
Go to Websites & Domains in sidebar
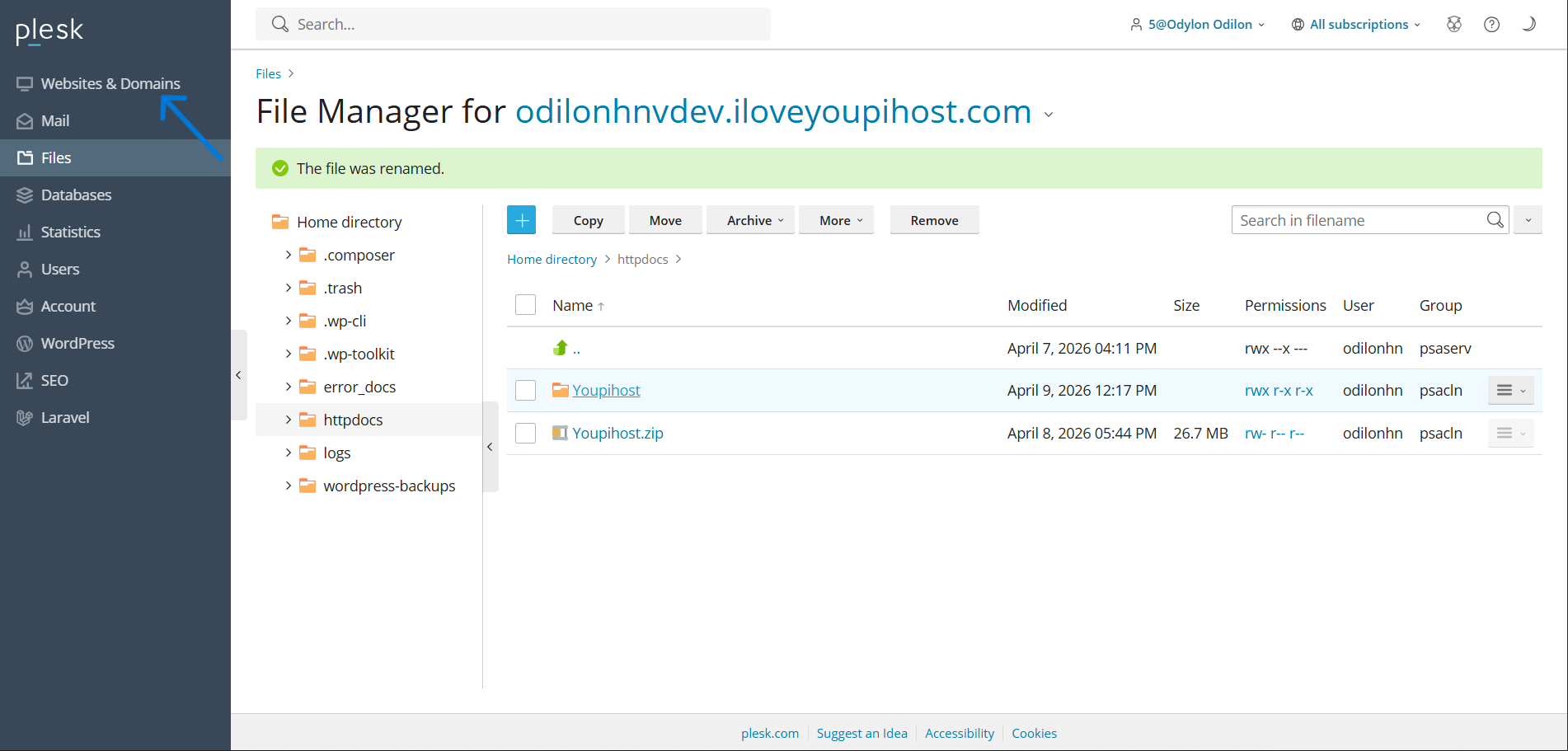(x=110, y=83)
